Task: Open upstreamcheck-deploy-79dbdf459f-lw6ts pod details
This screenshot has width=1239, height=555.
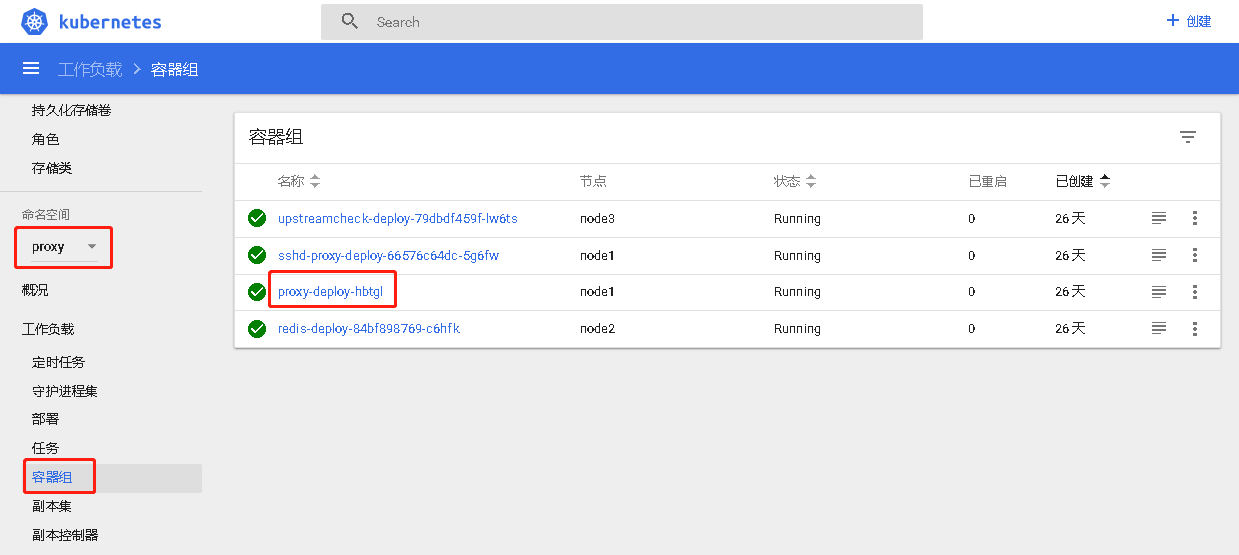Action: click(397, 218)
